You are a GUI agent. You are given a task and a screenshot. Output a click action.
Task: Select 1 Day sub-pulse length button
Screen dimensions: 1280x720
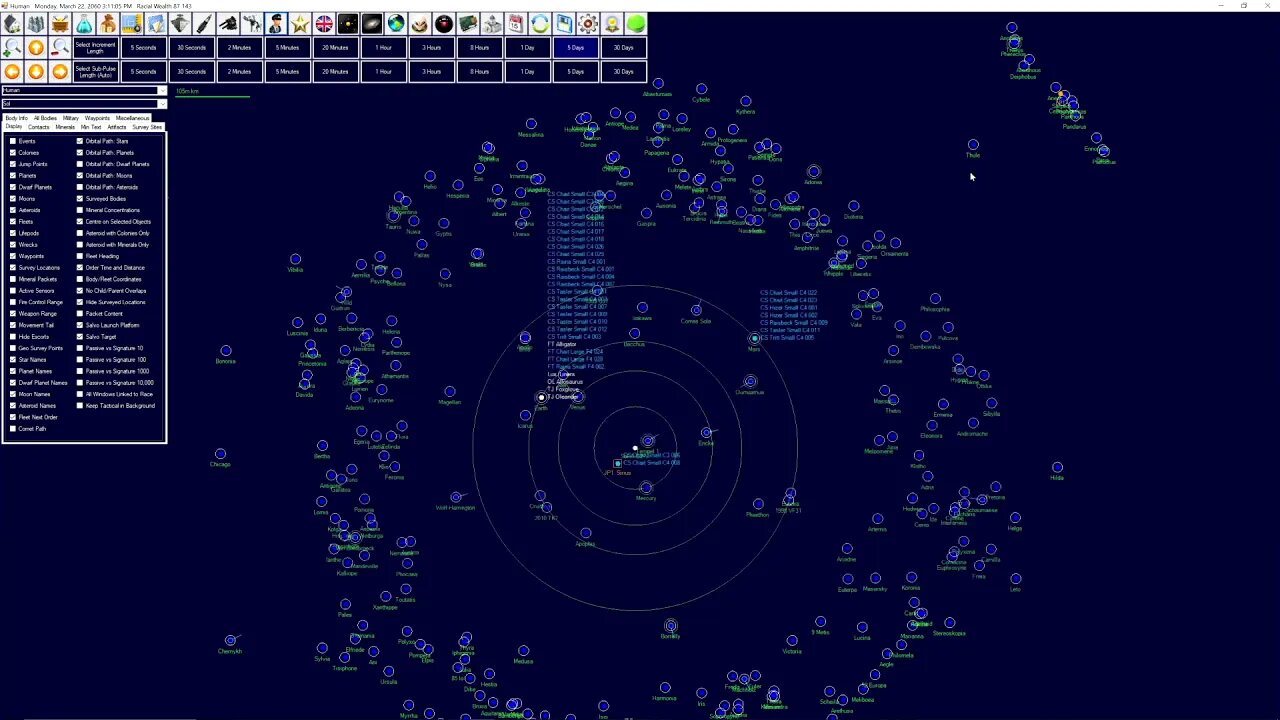(528, 71)
